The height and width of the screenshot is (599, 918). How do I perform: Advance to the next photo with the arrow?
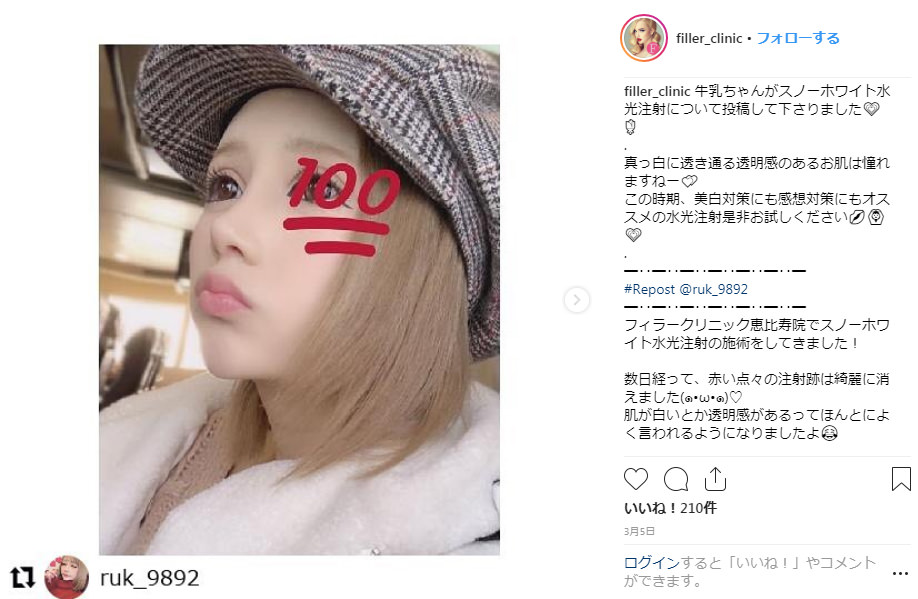[577, 300]
